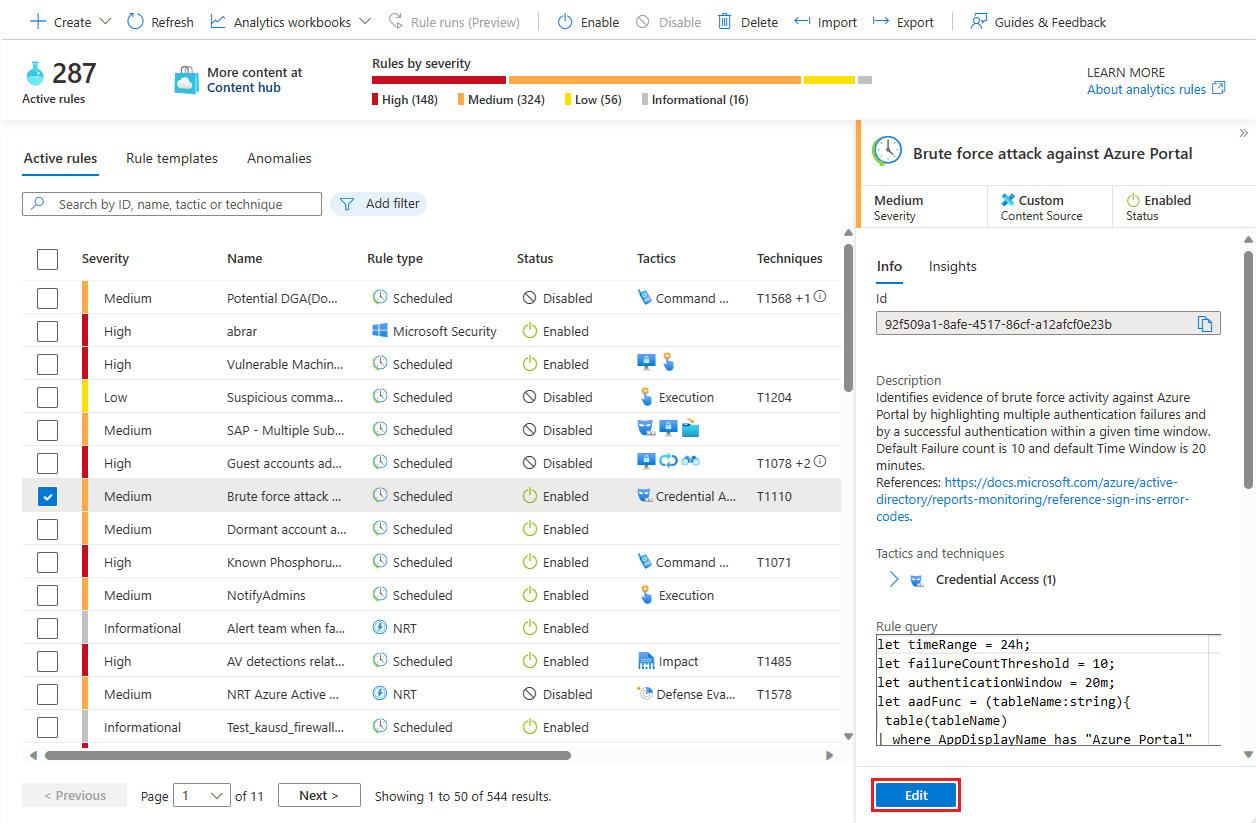Toggle the select-all checkbox in table header

click(47, 259)
